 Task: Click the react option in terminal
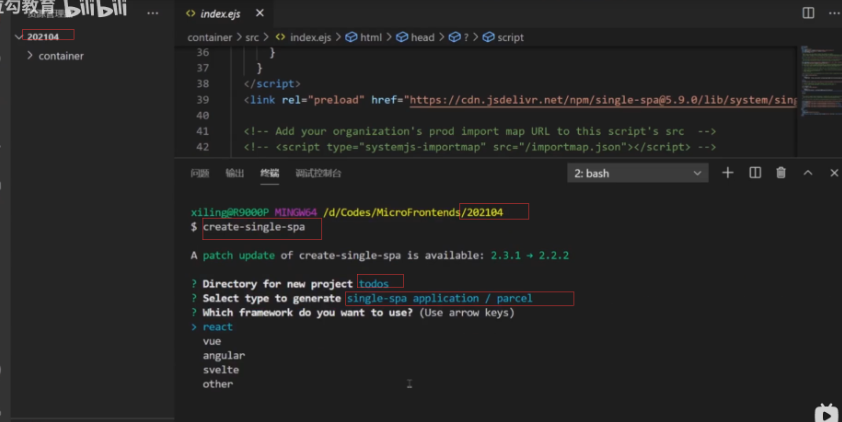(217, 326)
